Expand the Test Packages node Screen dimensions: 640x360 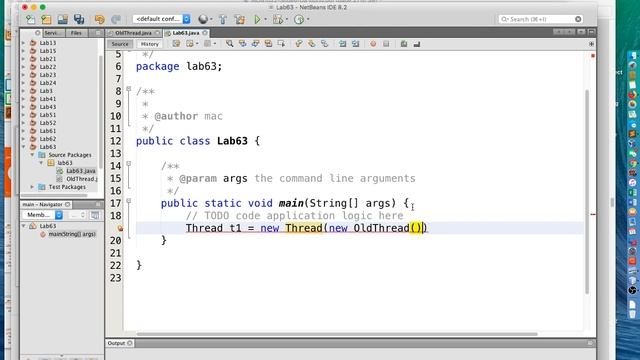32,187
